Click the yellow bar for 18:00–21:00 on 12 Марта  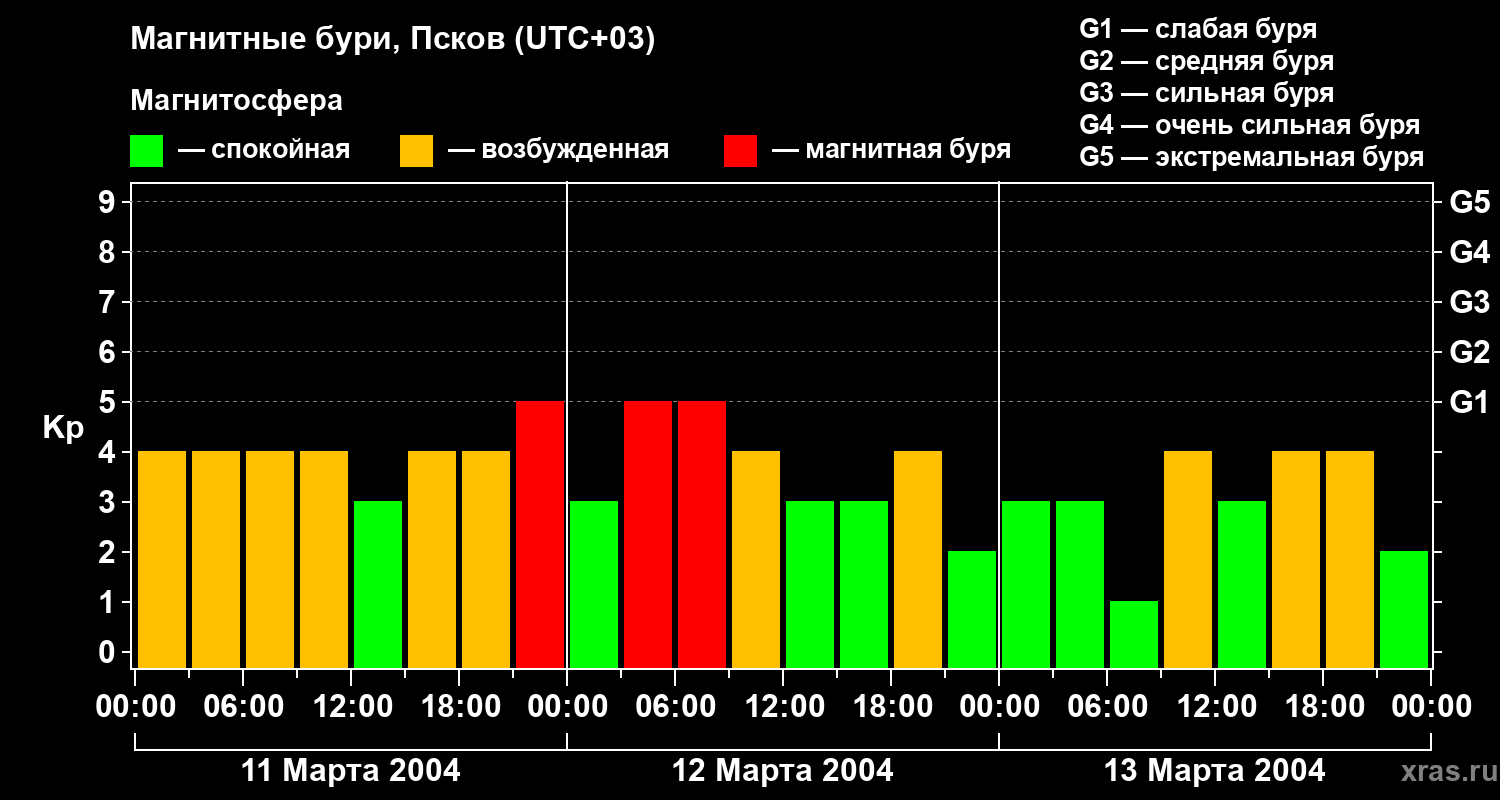click(918, 559)
